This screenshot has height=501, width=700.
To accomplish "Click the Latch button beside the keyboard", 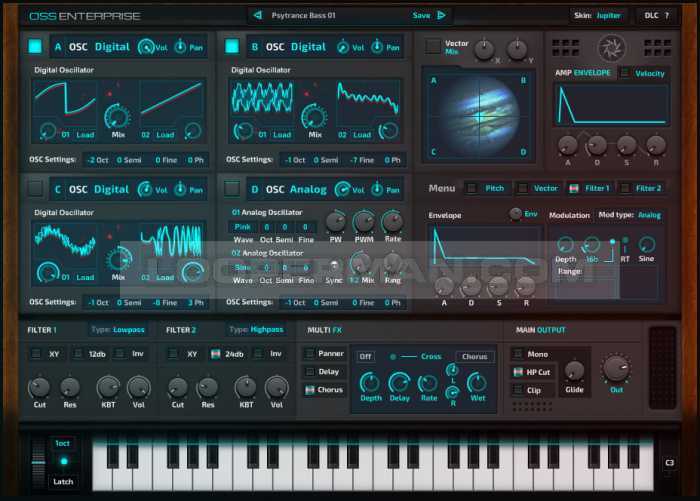I will click(x=62, y=481).
